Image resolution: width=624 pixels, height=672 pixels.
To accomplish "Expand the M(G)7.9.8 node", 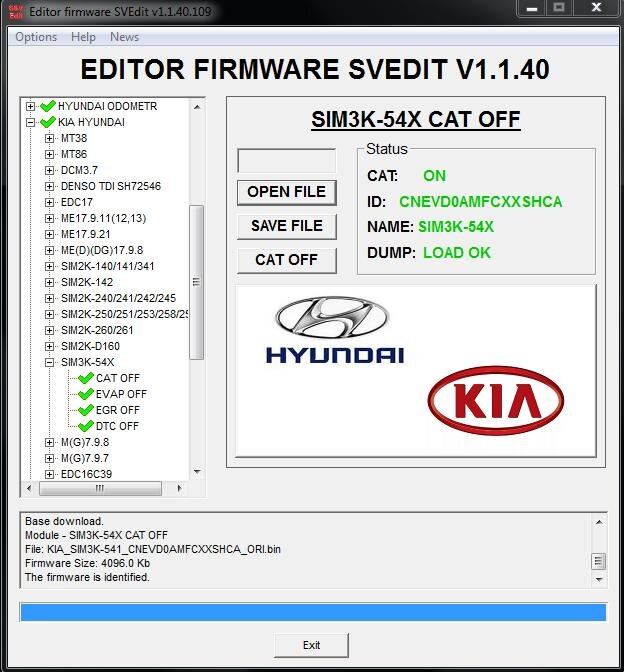I will point(49,442).
